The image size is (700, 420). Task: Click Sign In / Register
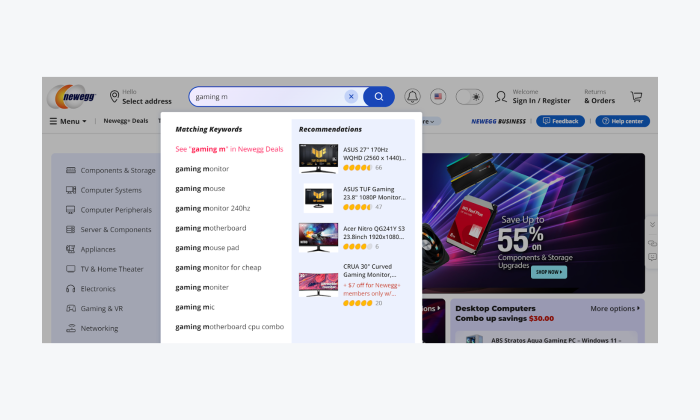541,100
